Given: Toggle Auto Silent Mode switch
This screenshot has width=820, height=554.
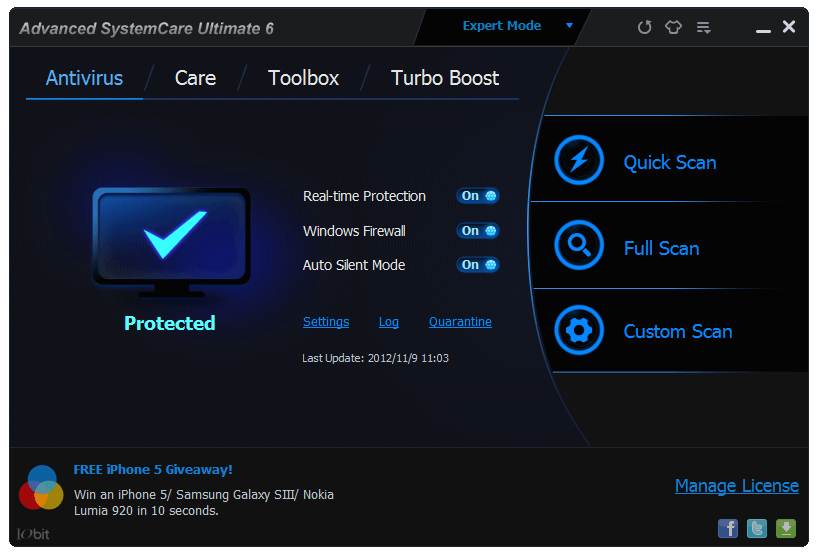Looking at the screenshot, I should click(x=477, y=265).
